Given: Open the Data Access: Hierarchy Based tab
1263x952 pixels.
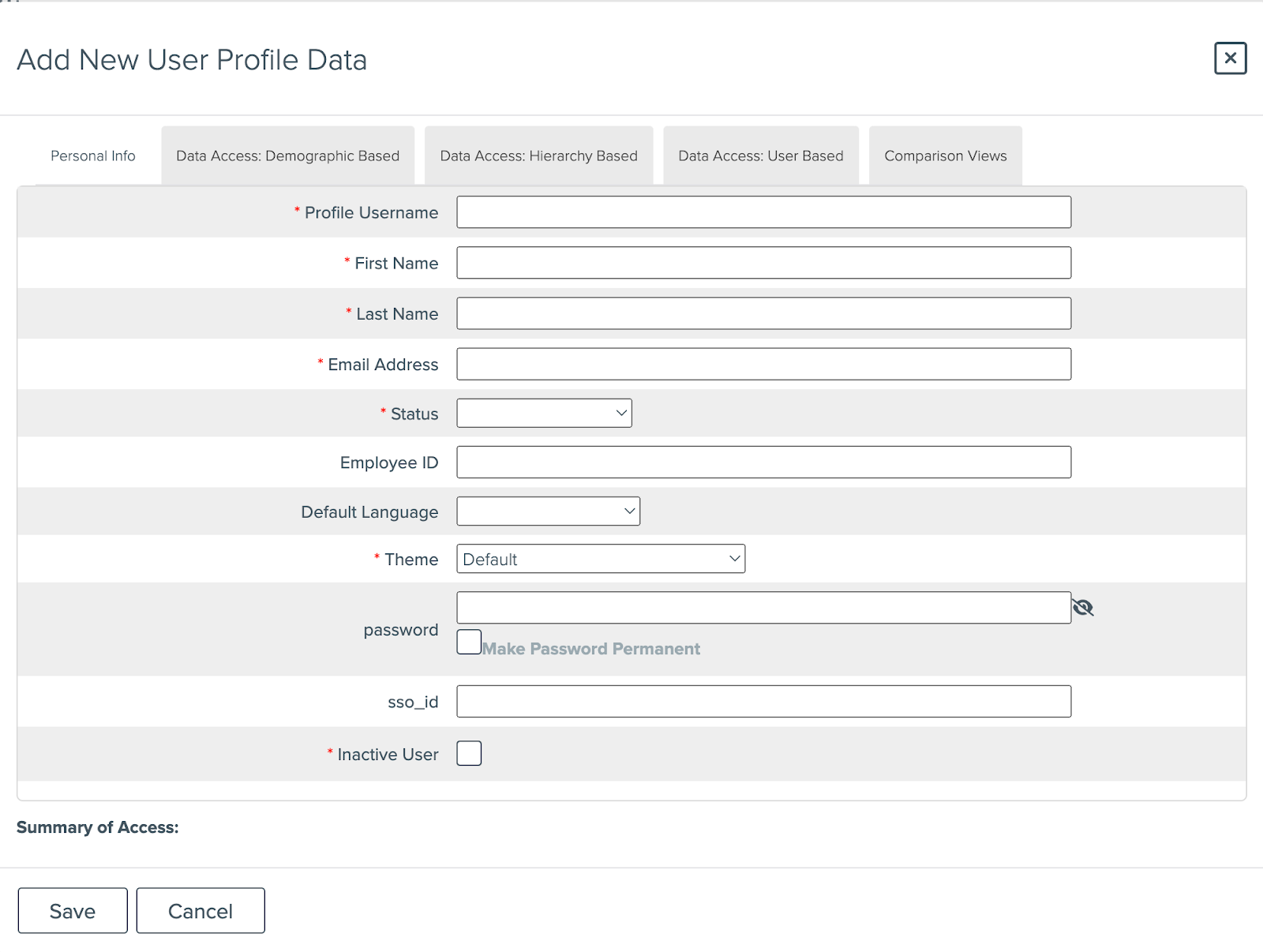Looking at the screenshot, I should click(x=538, y=156).
